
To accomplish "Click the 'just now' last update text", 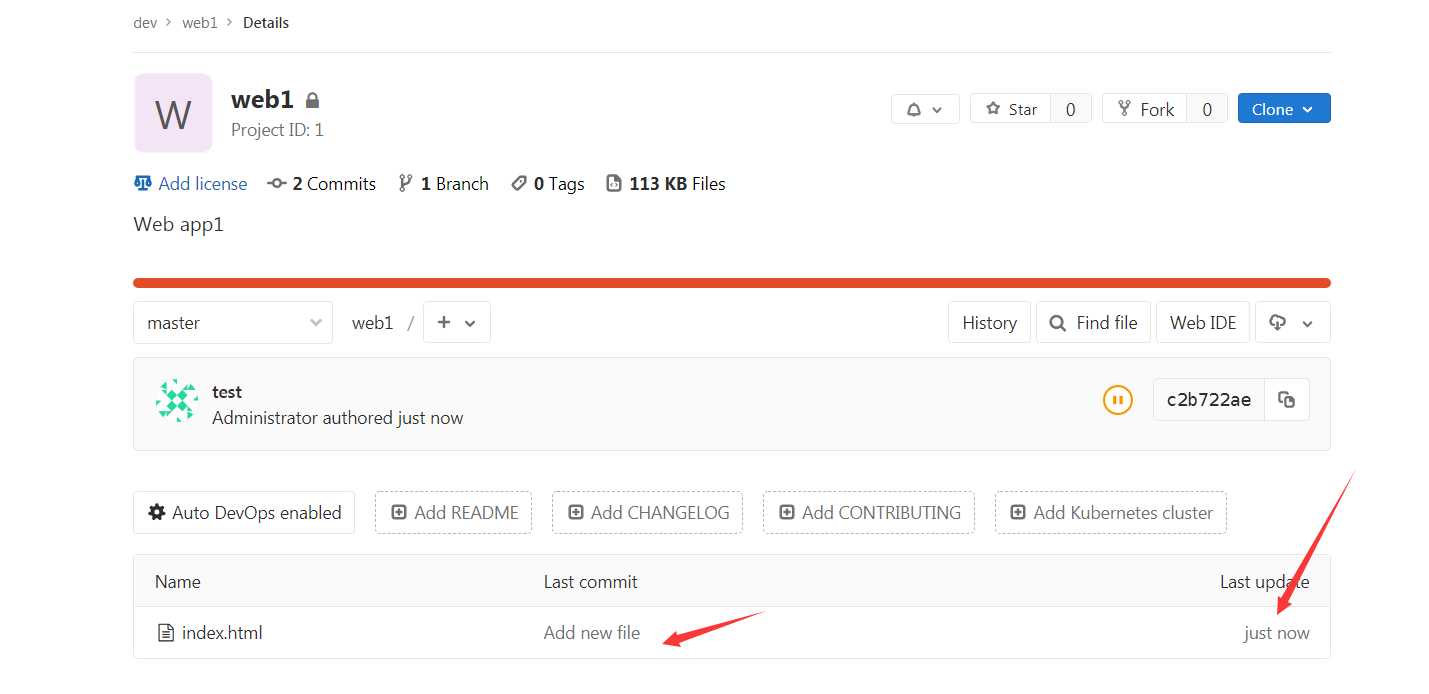I will pos(1277,633).
